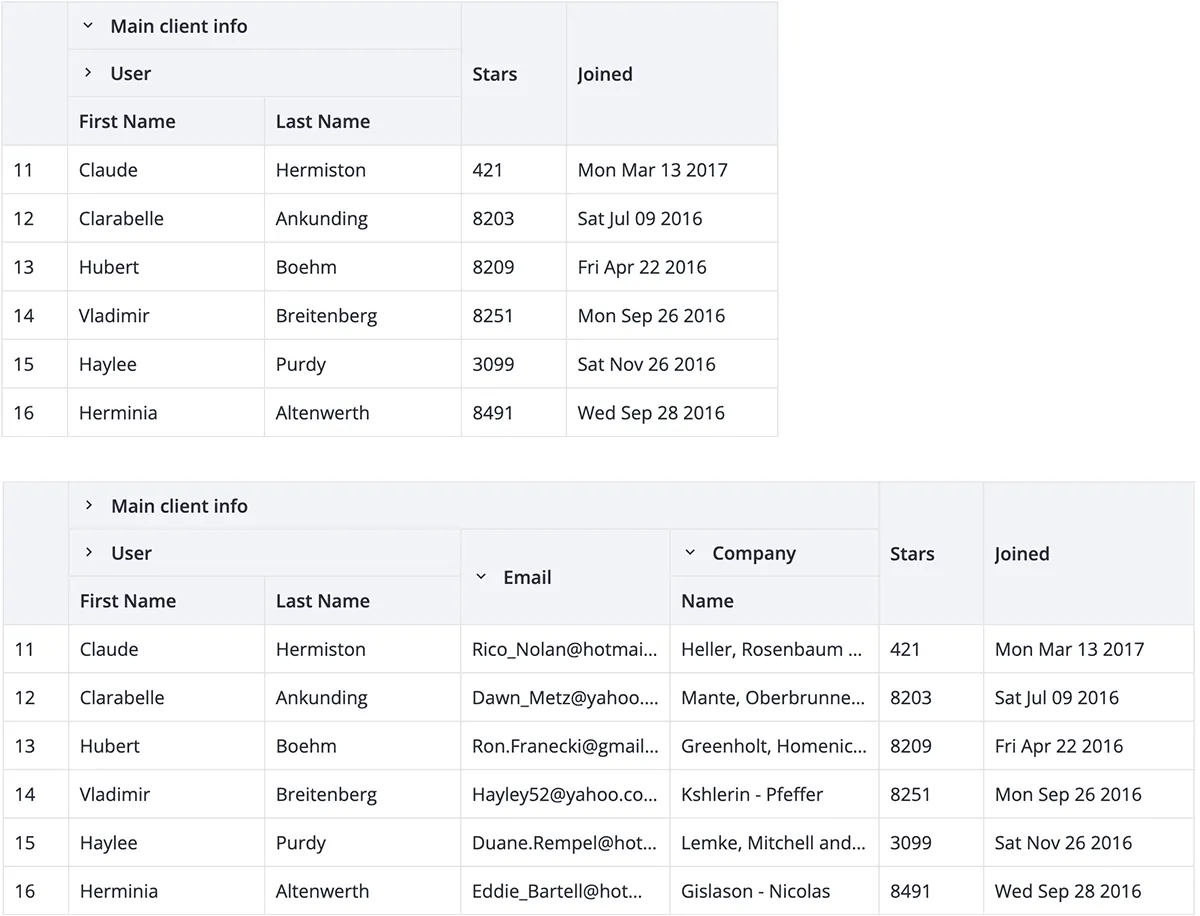Select the 8251 stars cell in top table

pos(493,316)
